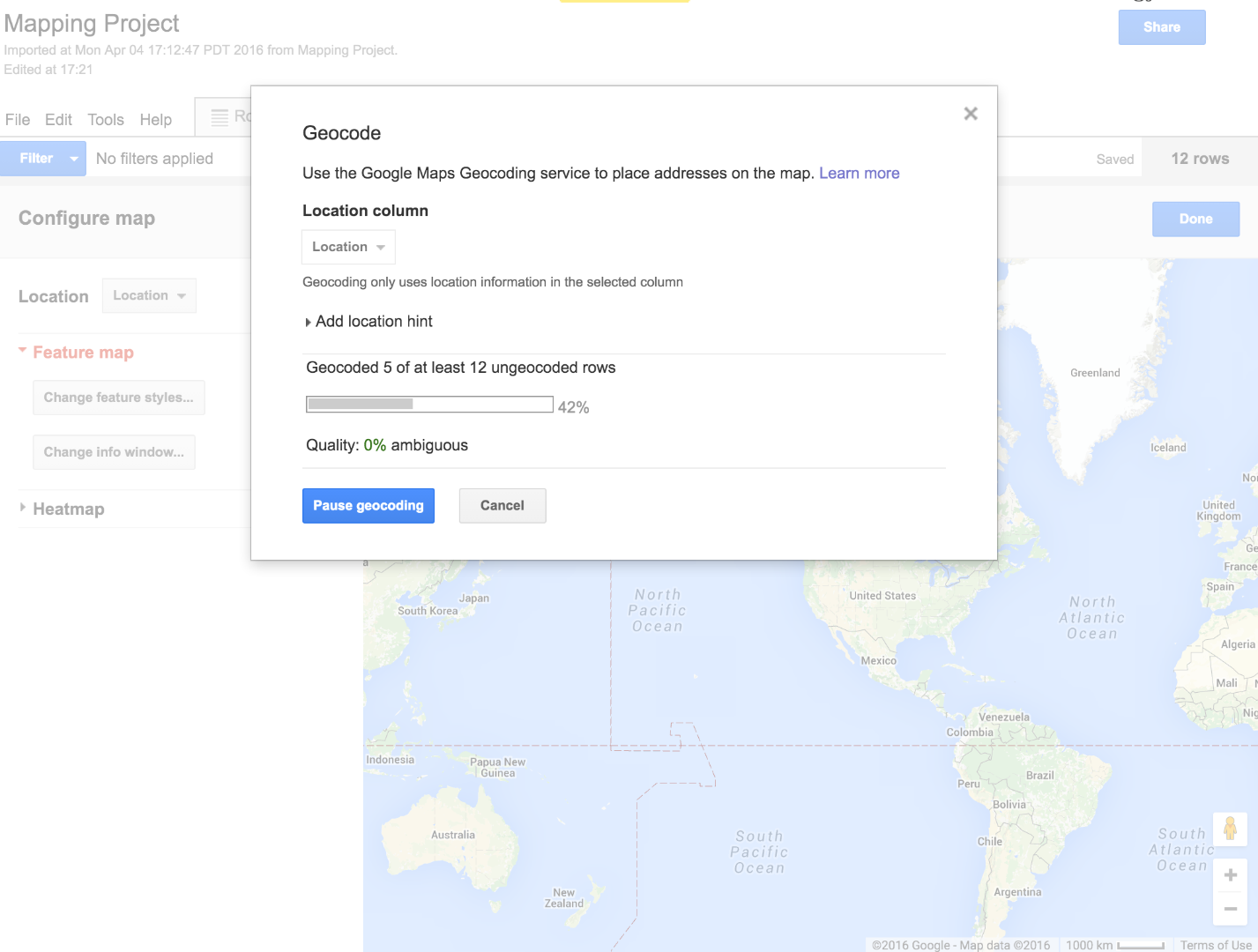Click the geocoding progress bar at 42%
The image size is (1258, 952).
pyautogui.click(x=429, y=404)
